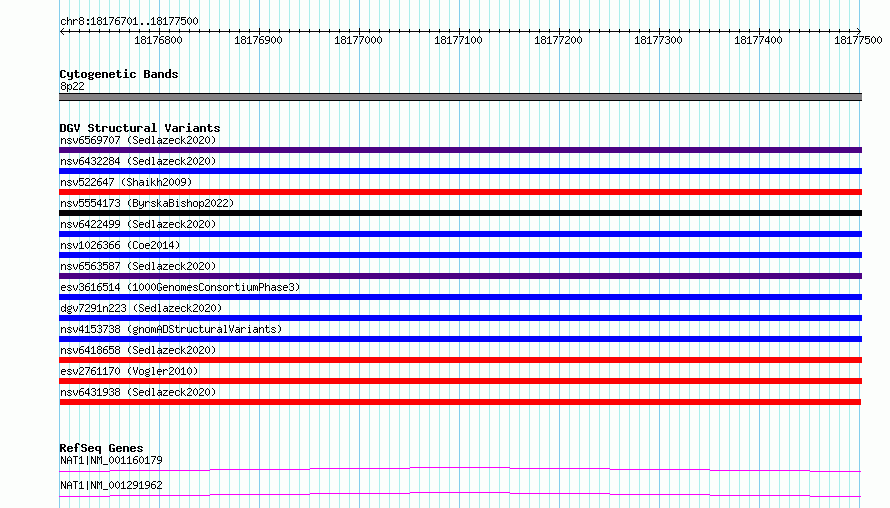Click ruler position 18177100

(458, 40)
